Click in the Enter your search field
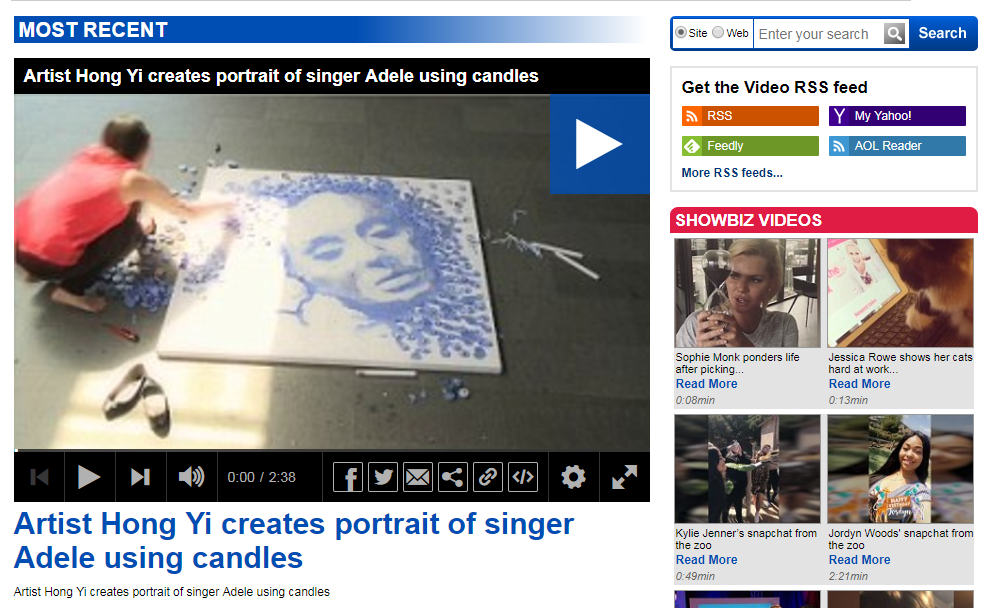Screen dimensions: 990x608 818,33
